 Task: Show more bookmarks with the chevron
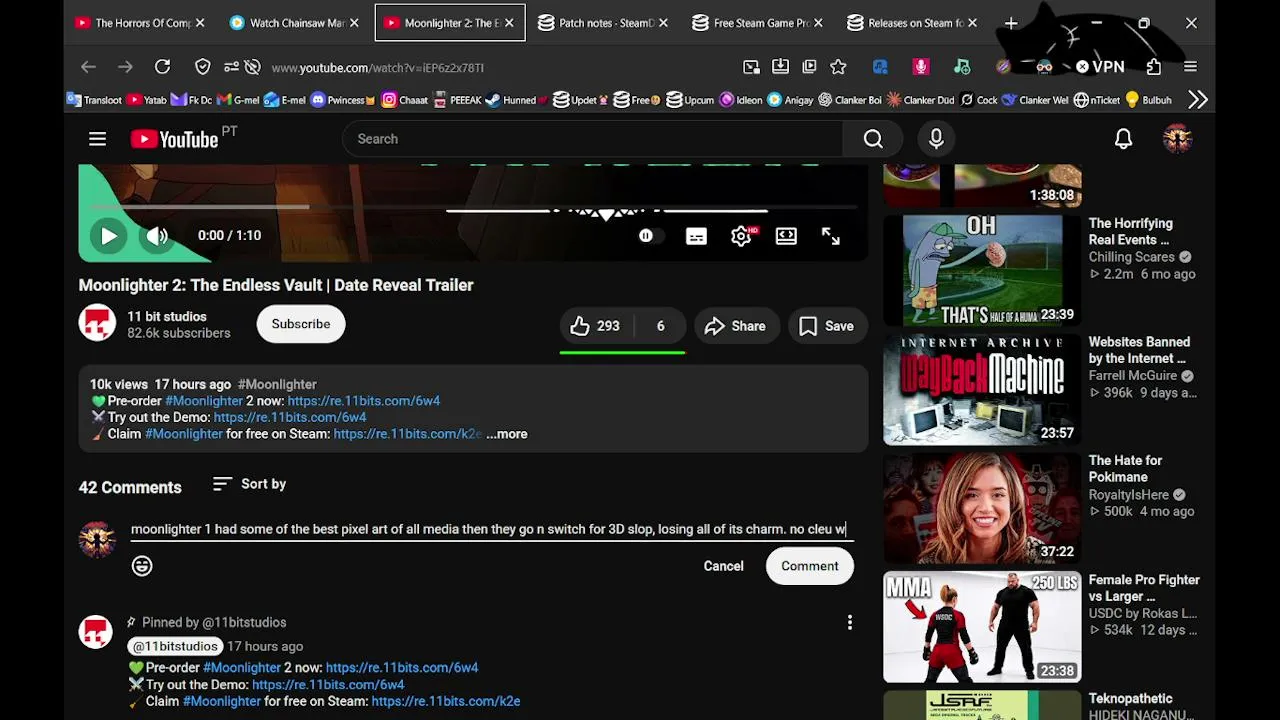[1198, 100]
